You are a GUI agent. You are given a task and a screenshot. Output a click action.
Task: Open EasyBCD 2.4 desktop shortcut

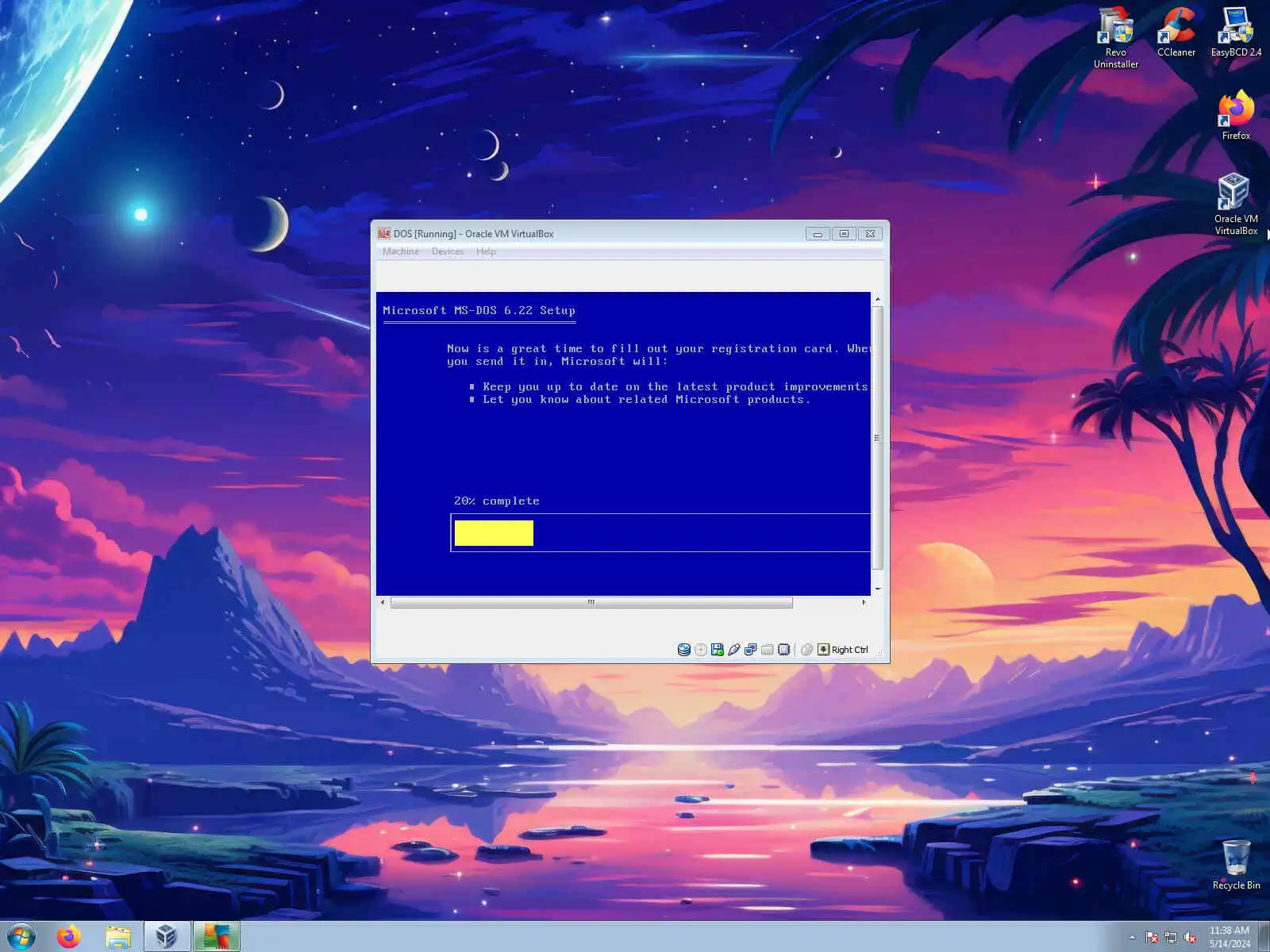click(x=1236, y=32)
